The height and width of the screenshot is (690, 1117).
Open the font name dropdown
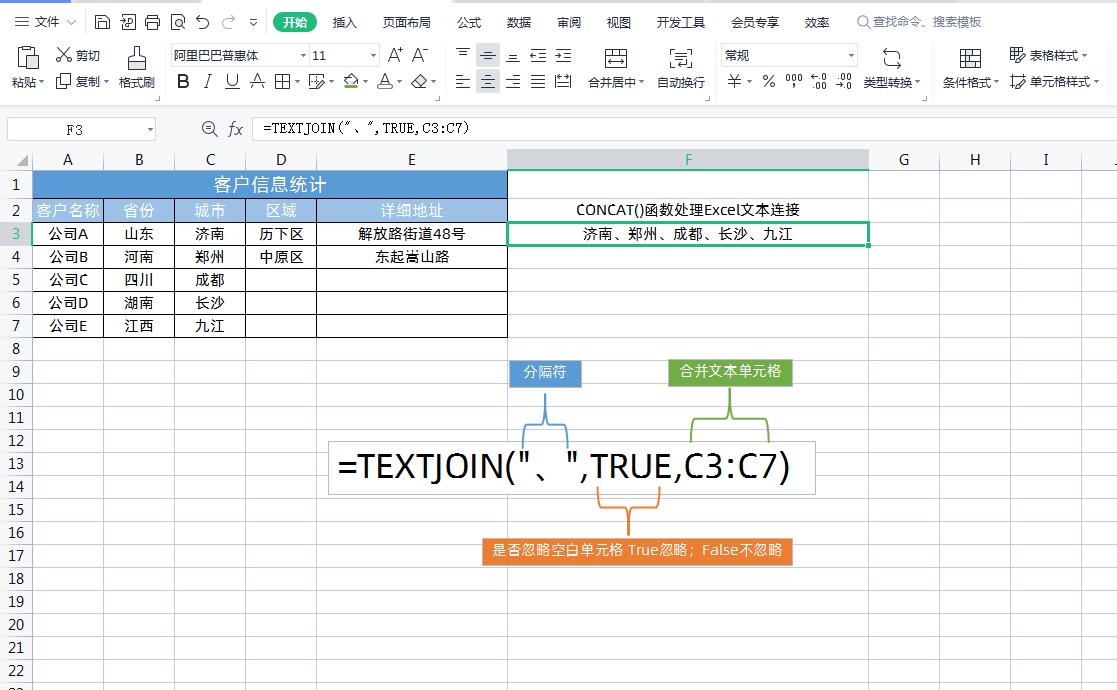pos(302,56)
